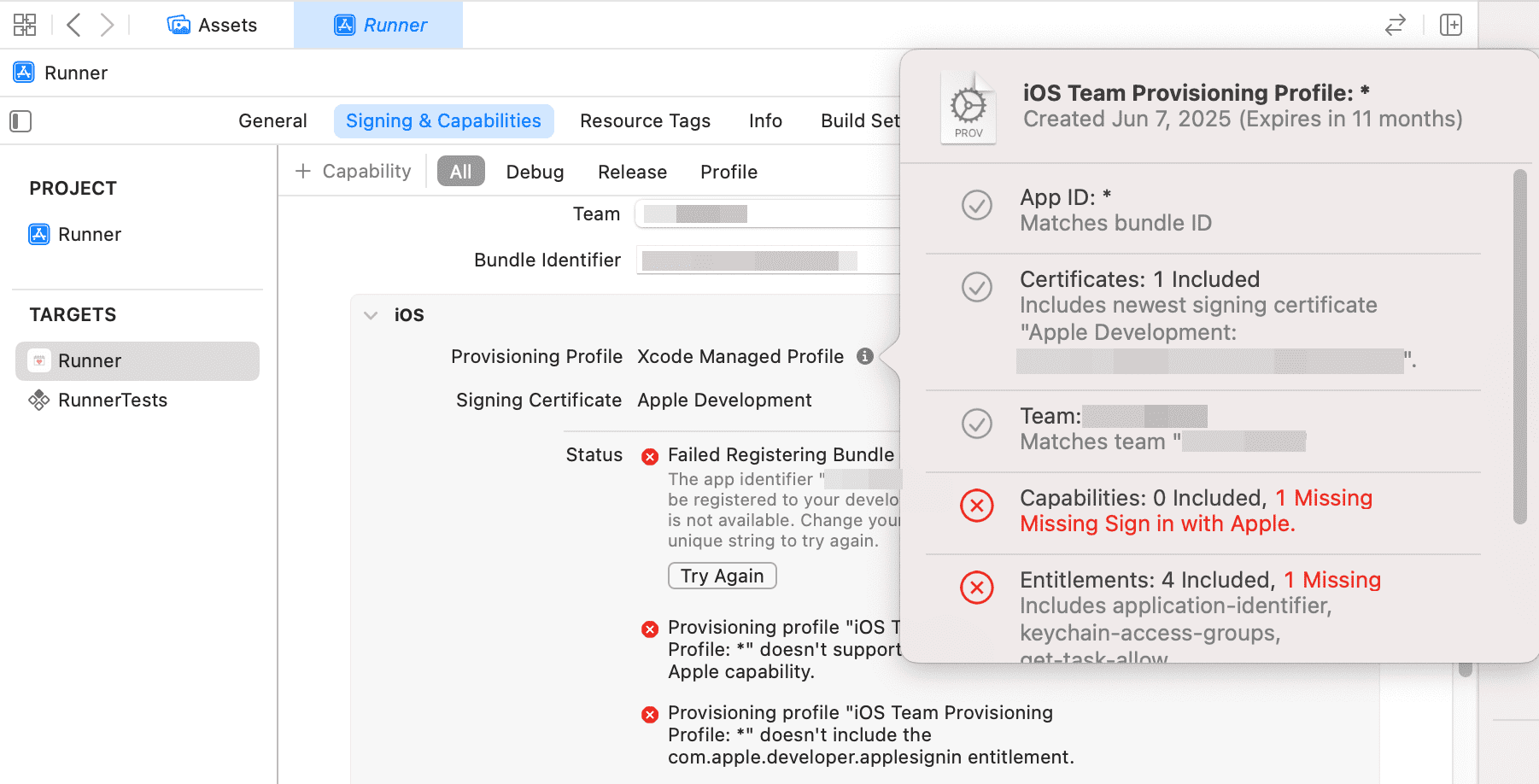Click 'Failed Registering Bundle' status text
Screen dimensions: 1539x784
(x=781, y=454)
